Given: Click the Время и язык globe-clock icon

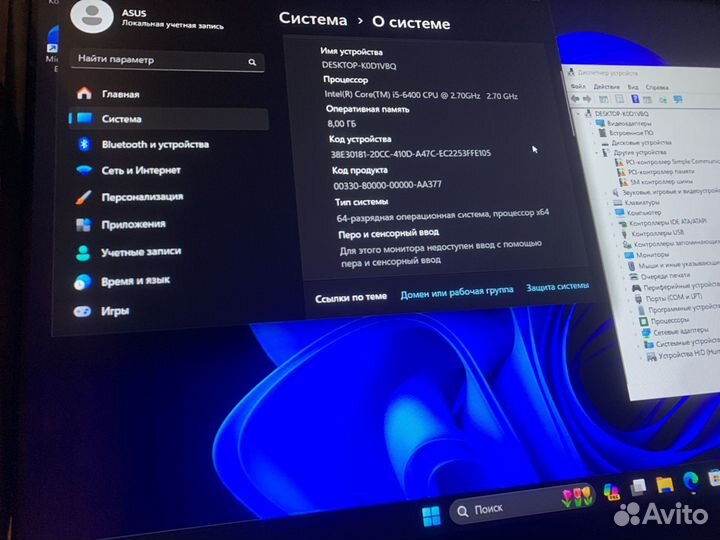Looking at the screenshot, I should pos(83,282).
